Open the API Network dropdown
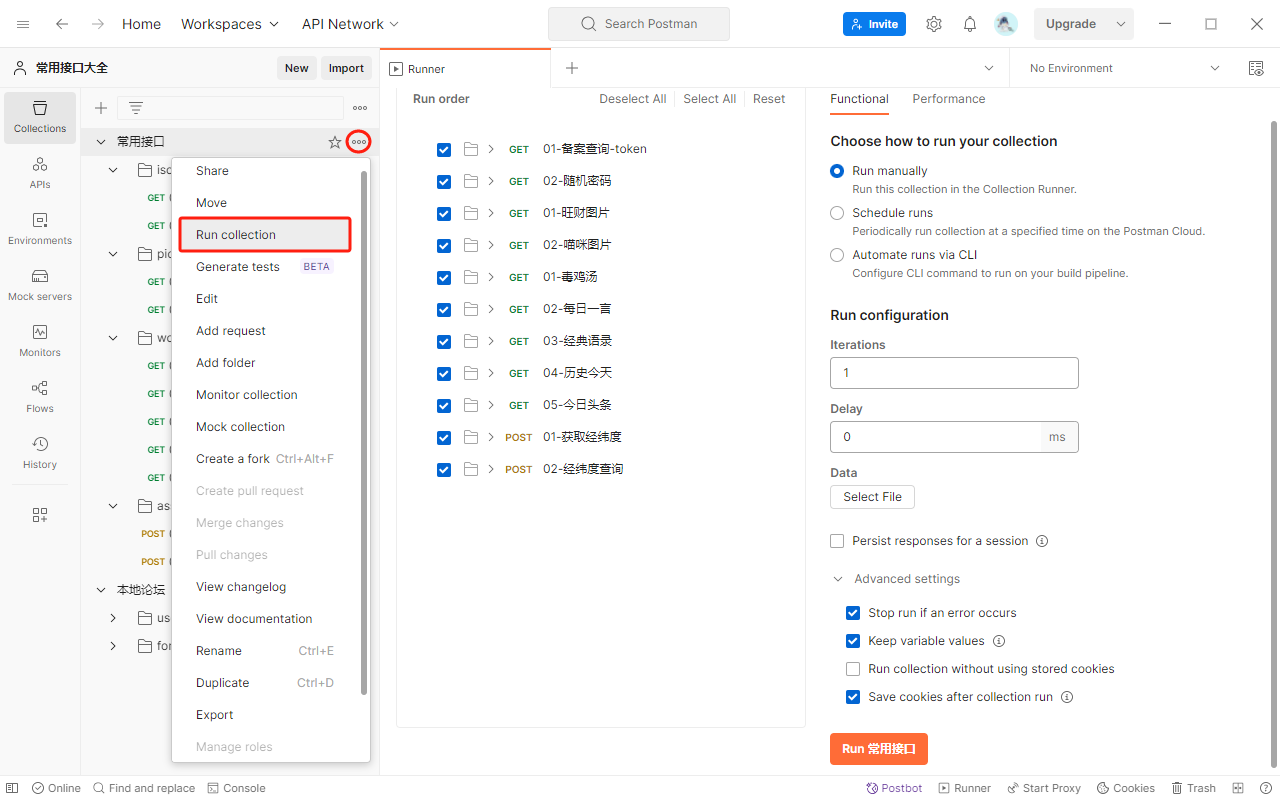Image resolution: width=1280 pixels, height=800 pixels. pos(351,24)
